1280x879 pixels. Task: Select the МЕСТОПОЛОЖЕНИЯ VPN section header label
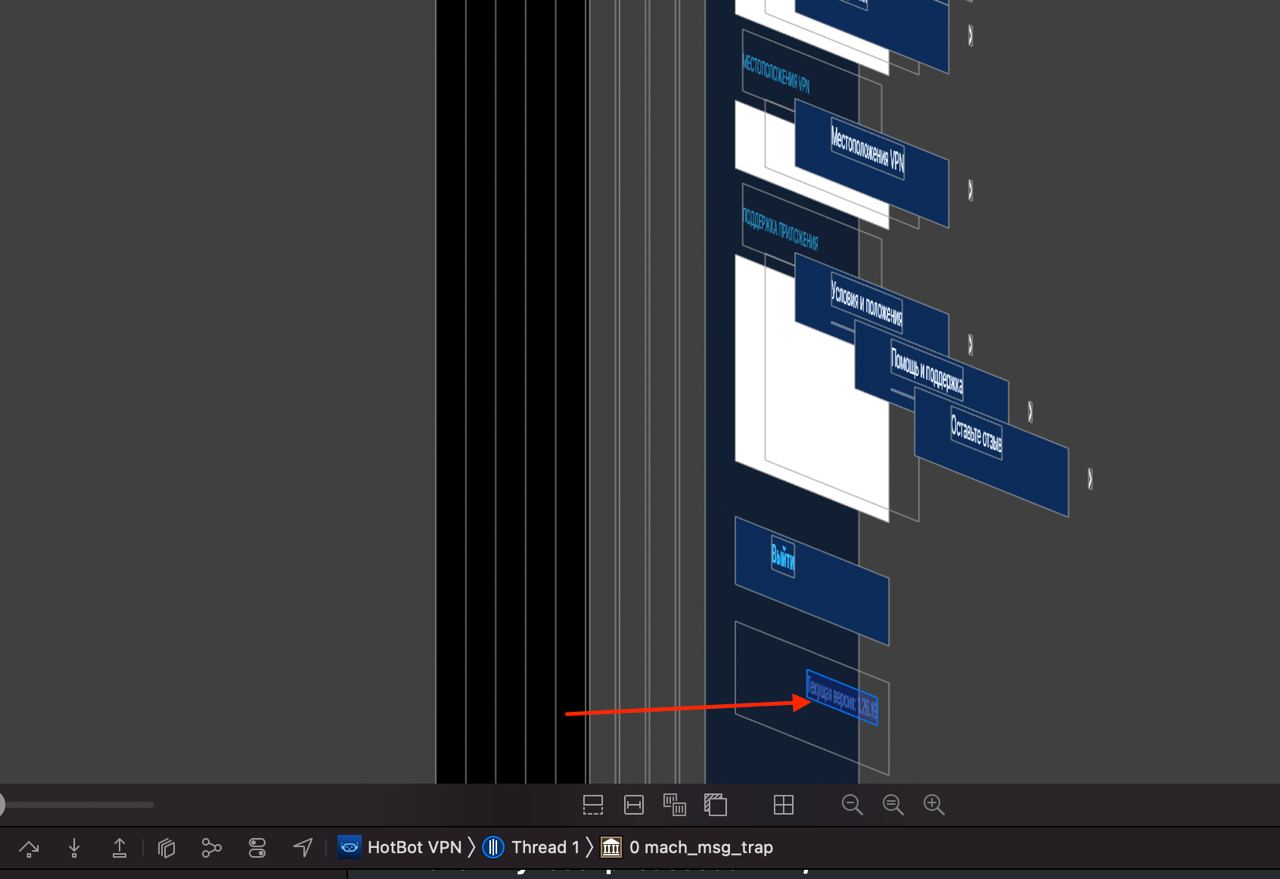click(776, 75)
